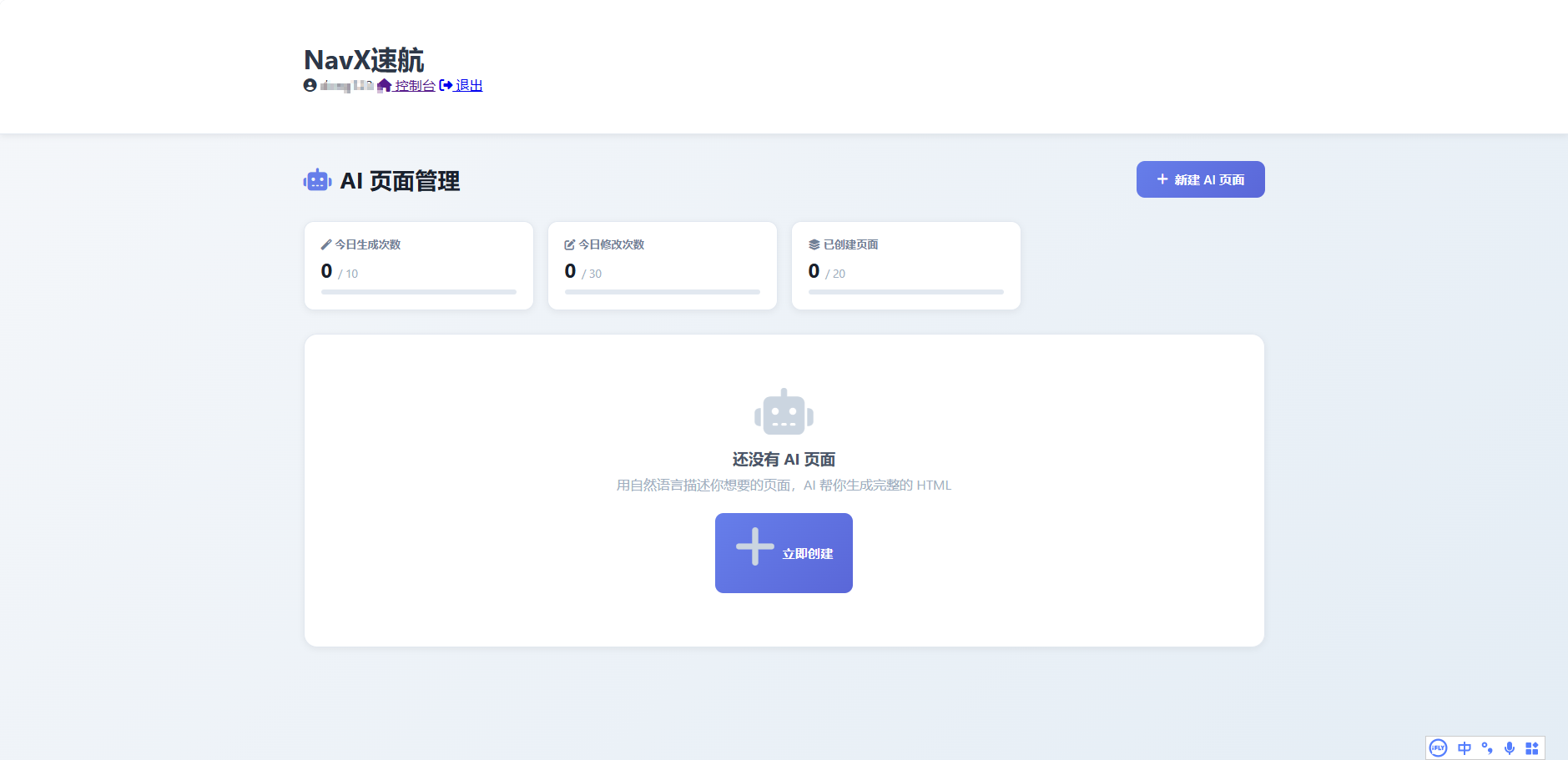Toggle the 中 Chinese input mode icon
The height and width of the screenshot is (760, 1568).
pyautogui.click(x=1465, y=748)
